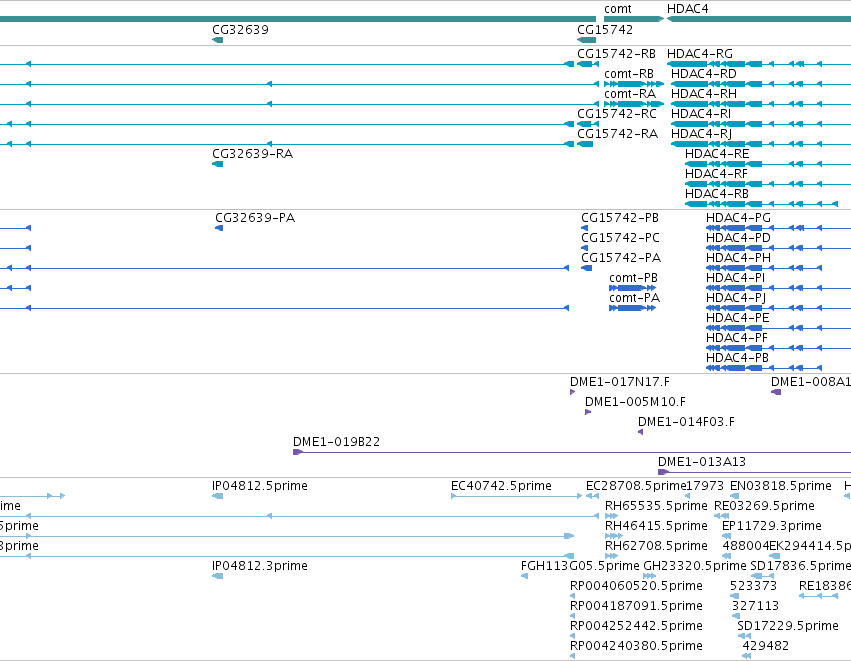The width and height of the screenshot is (851, 661).
Task: Select transcript comt-RB
Action: click(628, 74)
